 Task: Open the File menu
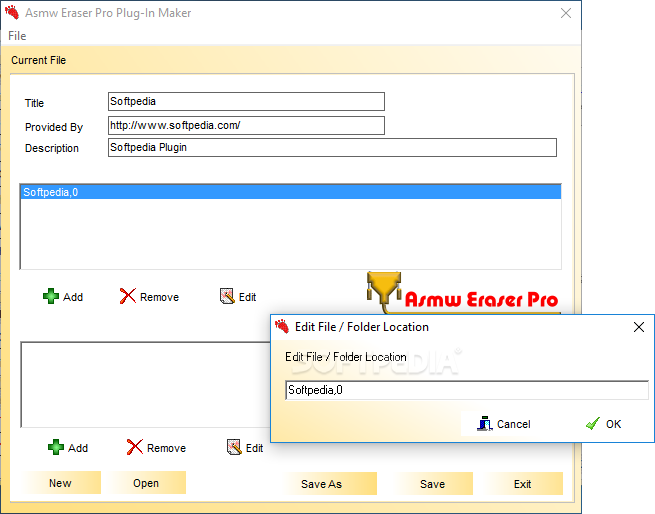pyautogui.click(x=17, y=36)
